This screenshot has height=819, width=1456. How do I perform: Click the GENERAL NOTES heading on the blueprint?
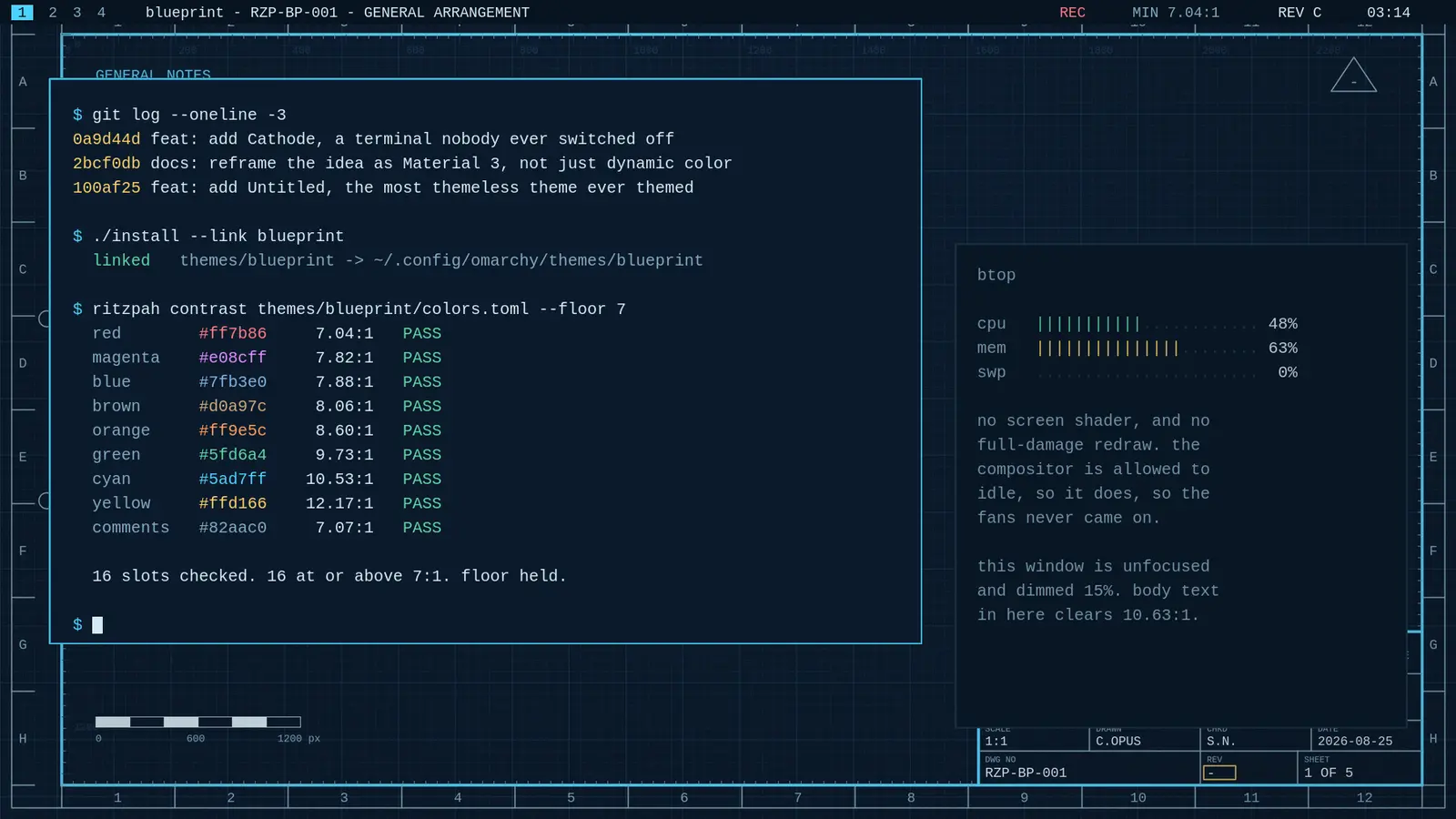(153, 75)
